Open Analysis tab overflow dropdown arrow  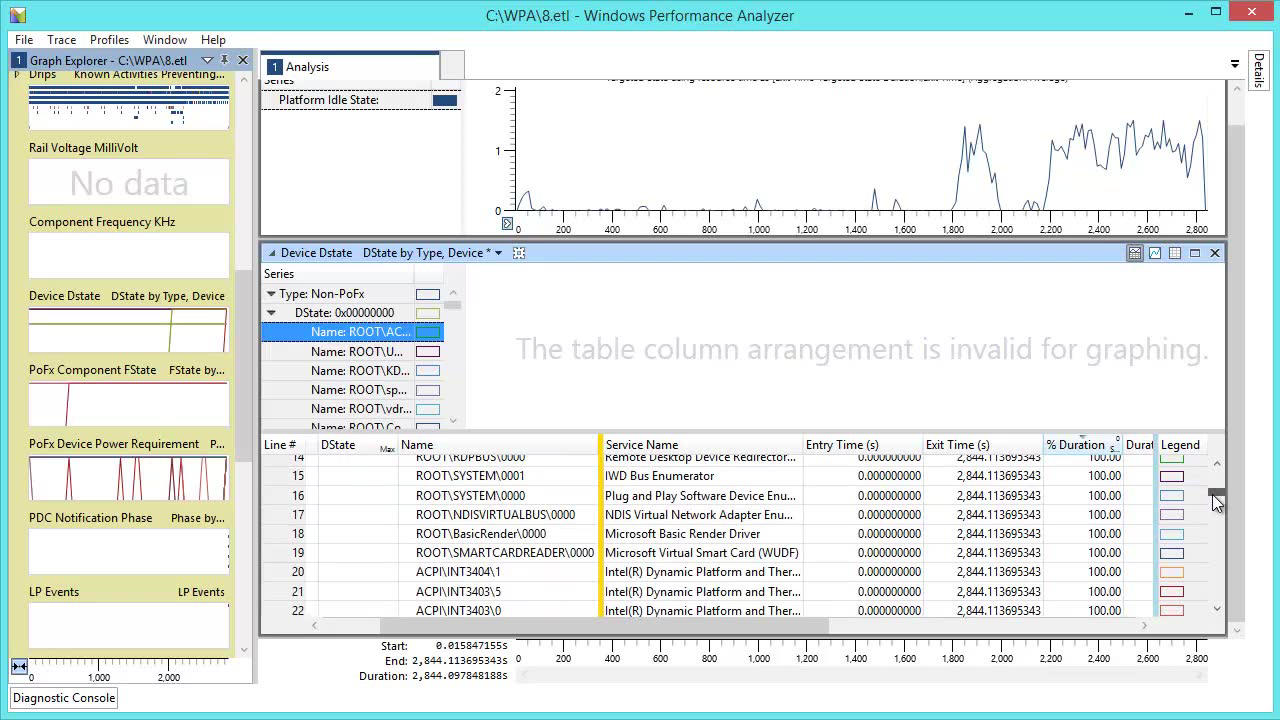[x=1235, y=64]
